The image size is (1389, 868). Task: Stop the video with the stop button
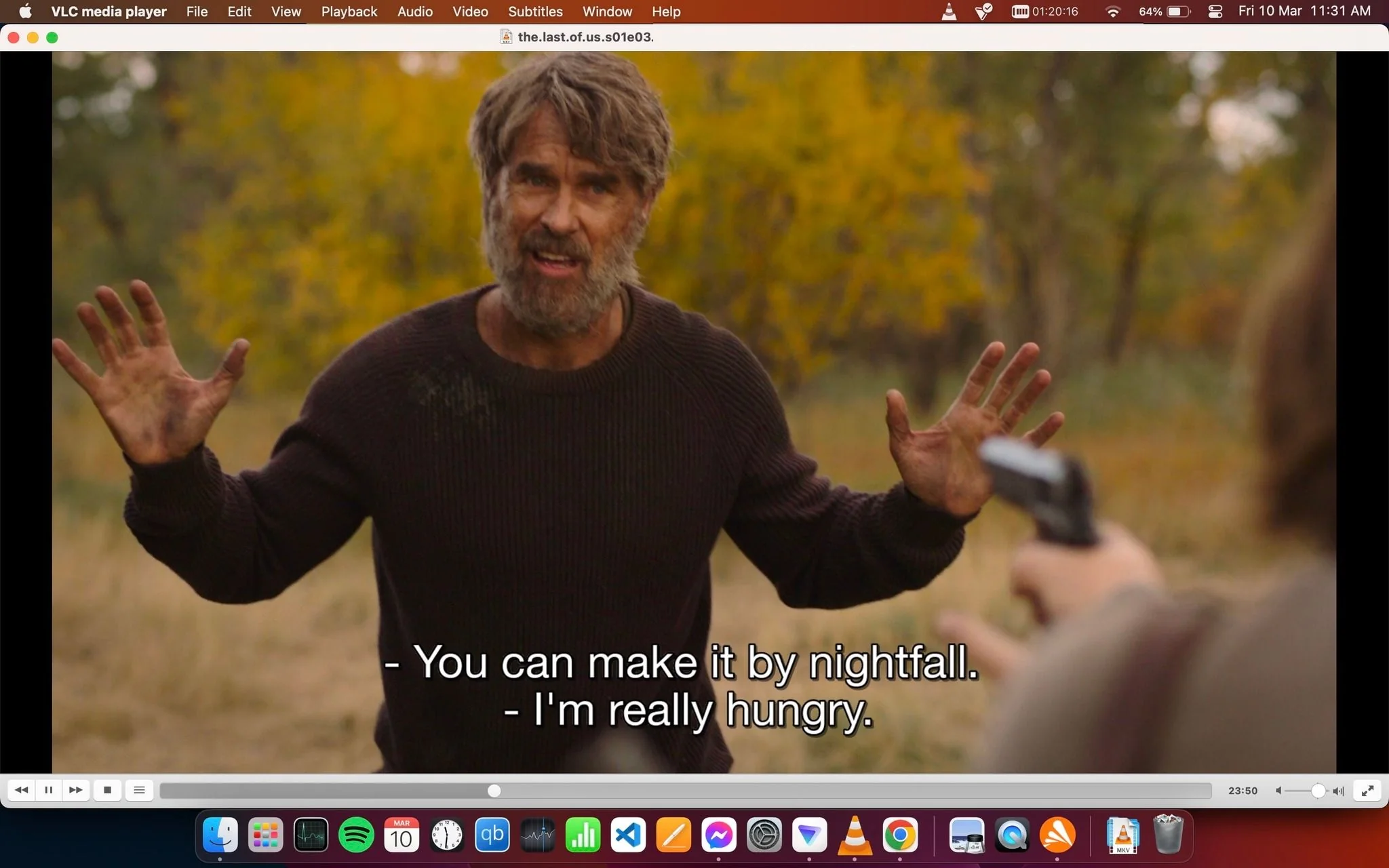[107, 790]
